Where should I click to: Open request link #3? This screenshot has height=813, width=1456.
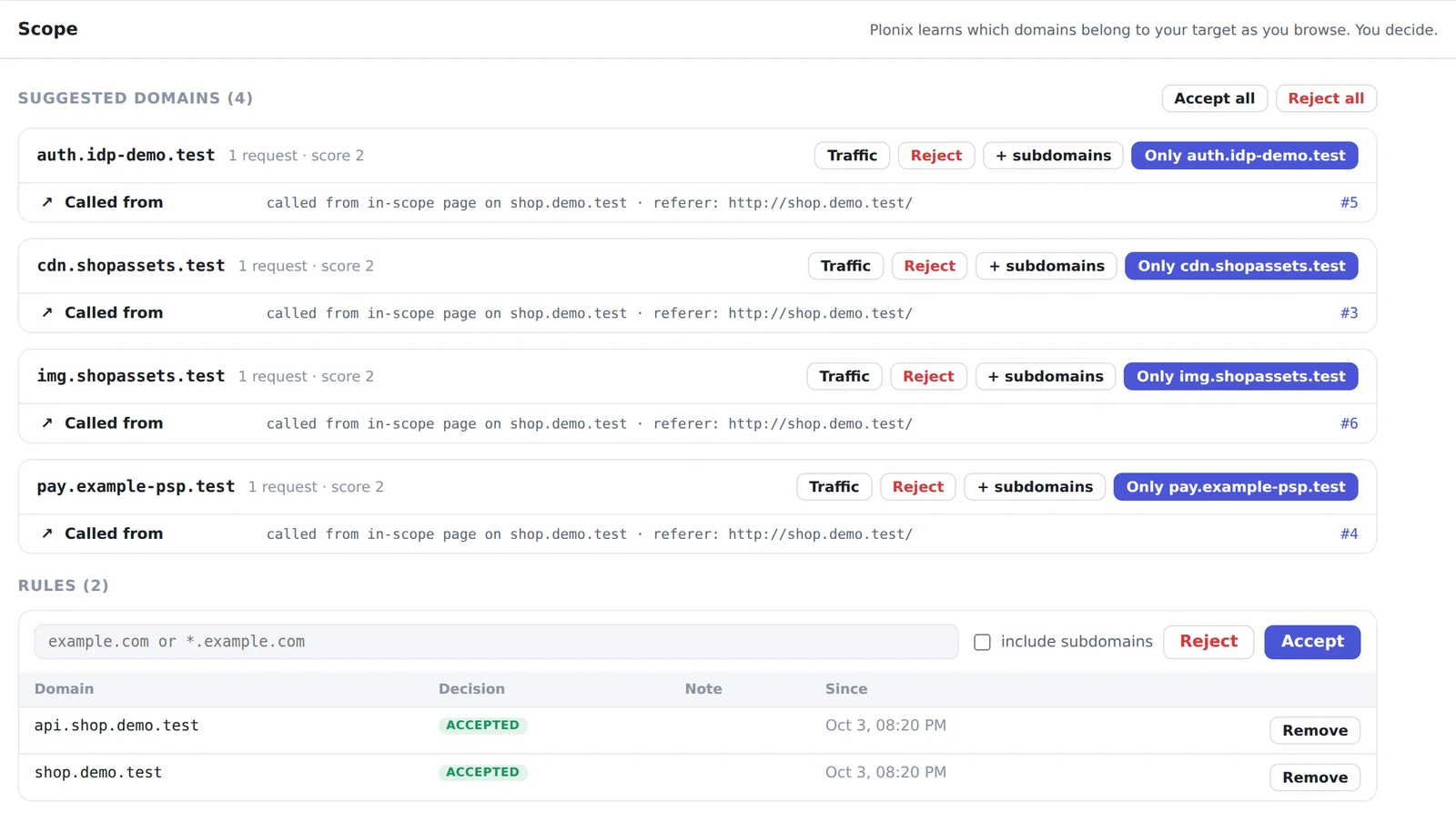(x=1349, y=312)
